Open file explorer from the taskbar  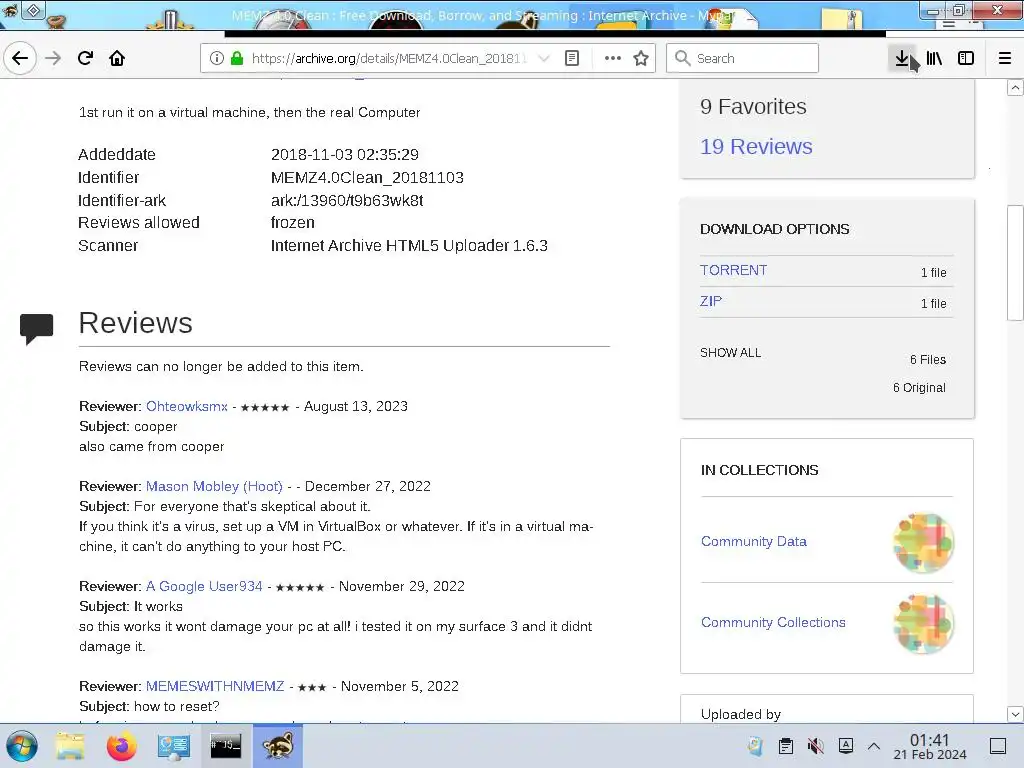point(70,746)
